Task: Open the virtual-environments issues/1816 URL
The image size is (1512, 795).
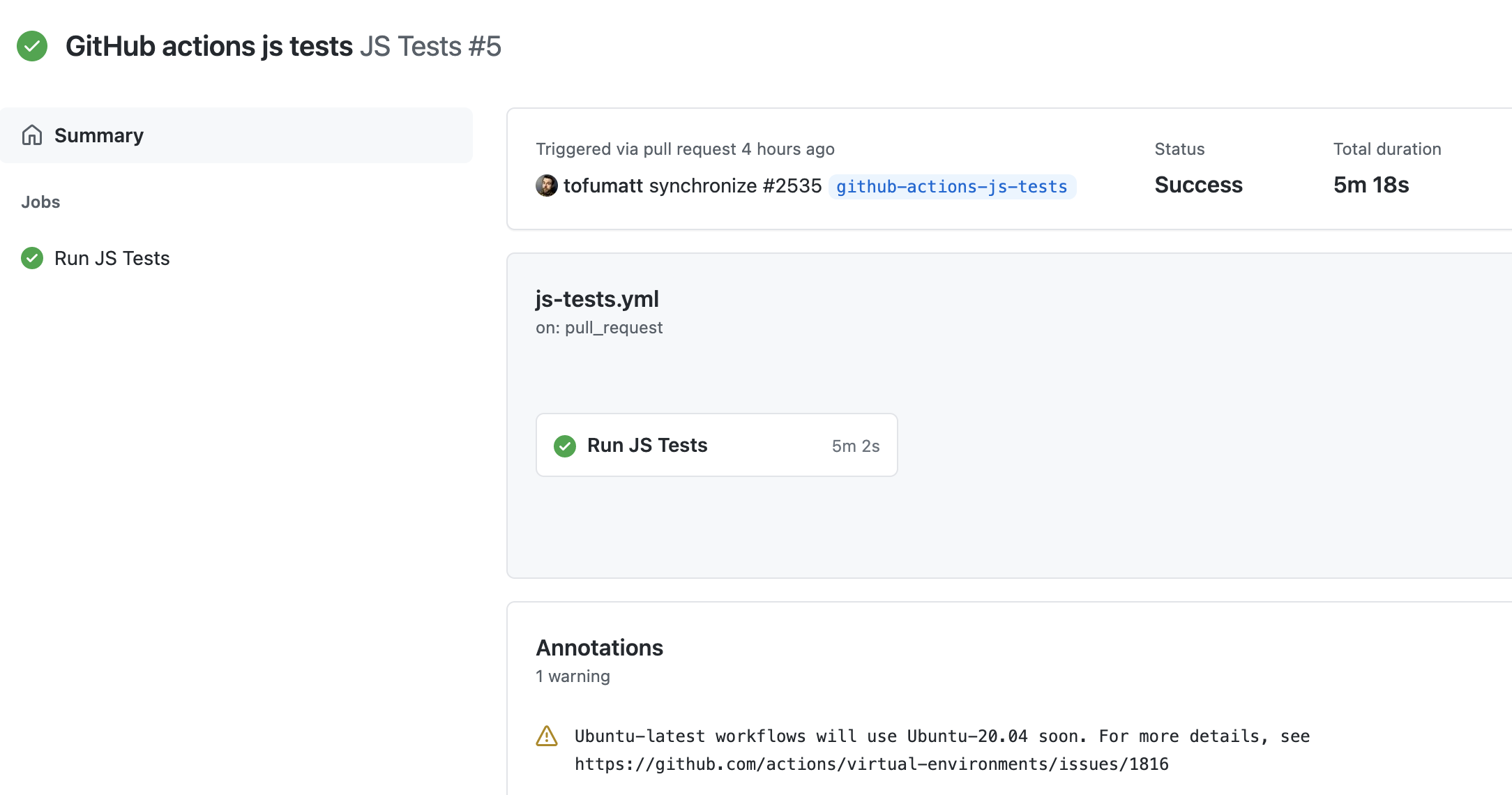Action: (872, 764)
